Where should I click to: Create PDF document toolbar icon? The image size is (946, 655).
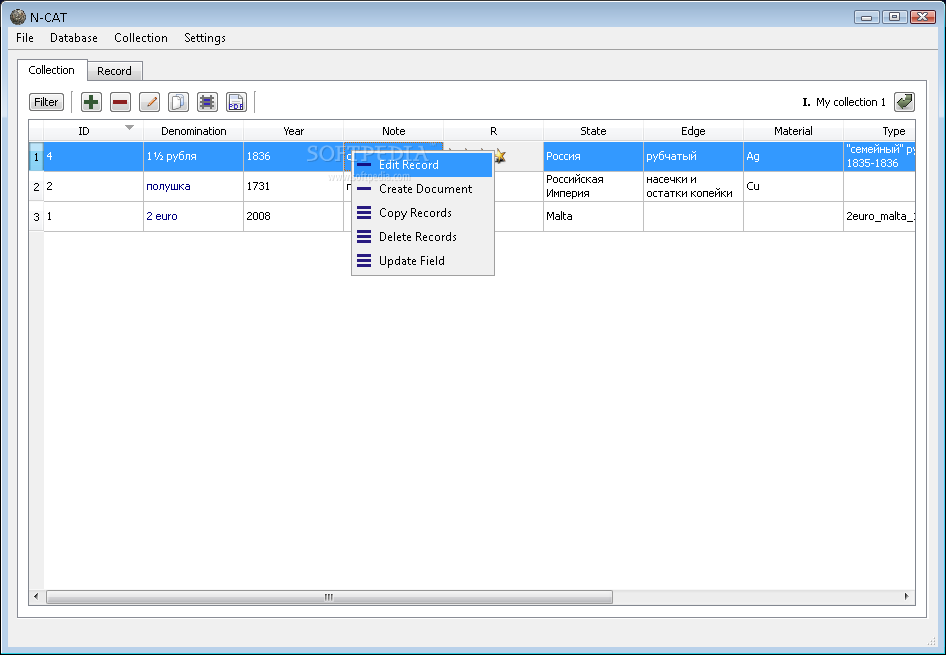[236, 102]
